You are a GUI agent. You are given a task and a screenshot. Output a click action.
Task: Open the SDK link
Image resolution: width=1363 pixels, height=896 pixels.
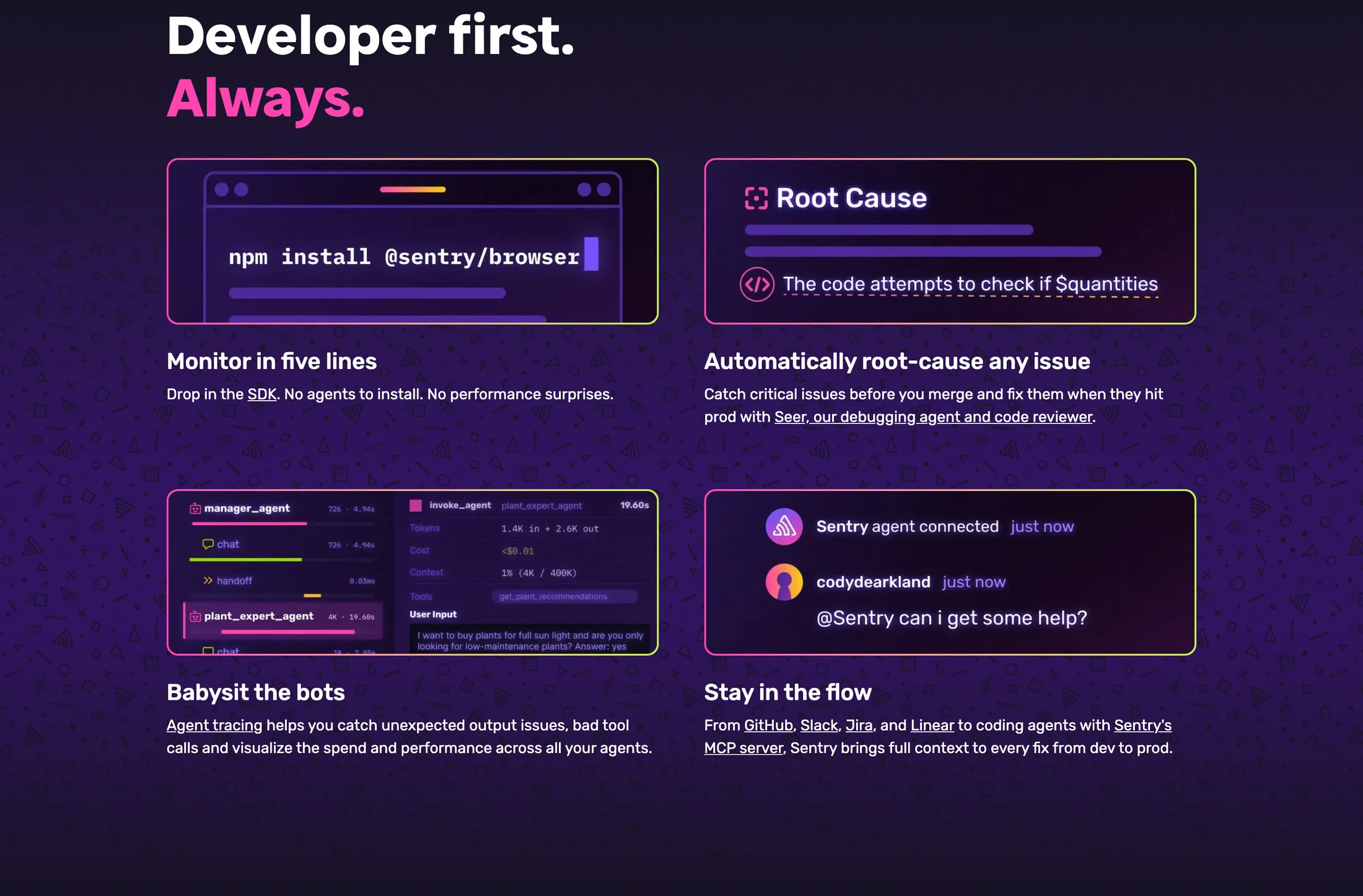(262, 394)
